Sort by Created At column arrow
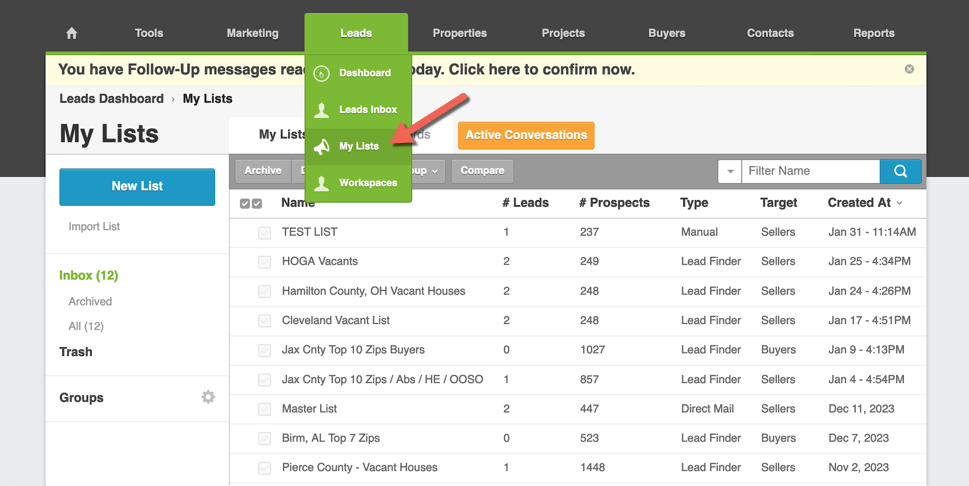This screenshot has height=486, width=969. (x=899, y=203)
